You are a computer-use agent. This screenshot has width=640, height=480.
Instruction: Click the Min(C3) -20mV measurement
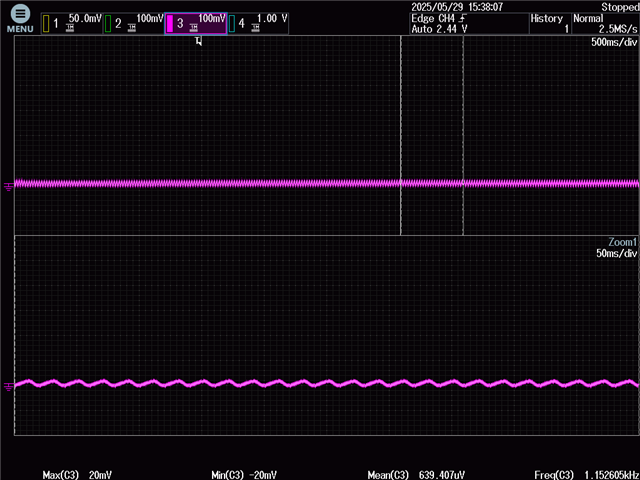coord(244,475)
